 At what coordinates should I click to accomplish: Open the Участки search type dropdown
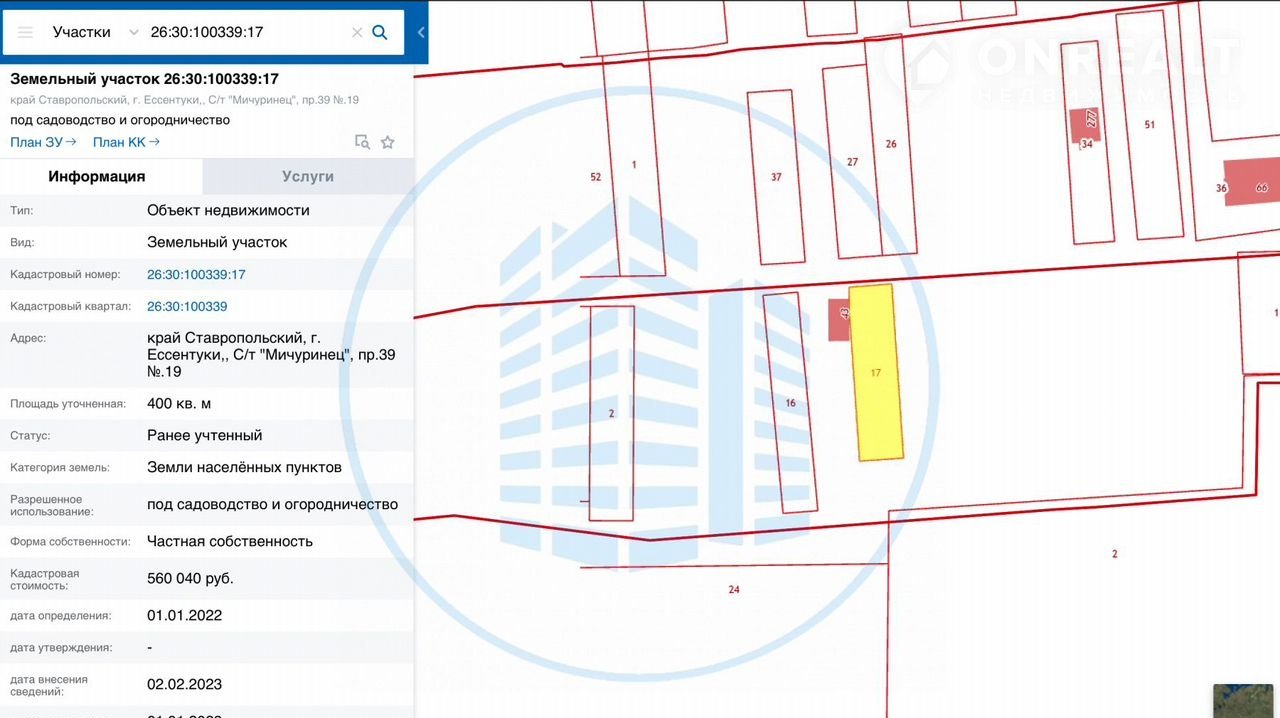[x=95, y=32]
